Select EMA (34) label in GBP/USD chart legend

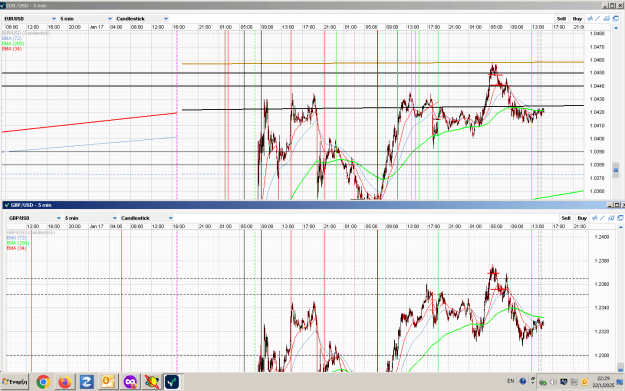coord(17,248)
